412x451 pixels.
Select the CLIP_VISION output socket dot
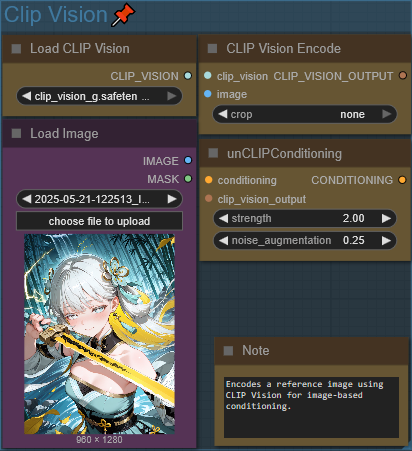(188, 76)
